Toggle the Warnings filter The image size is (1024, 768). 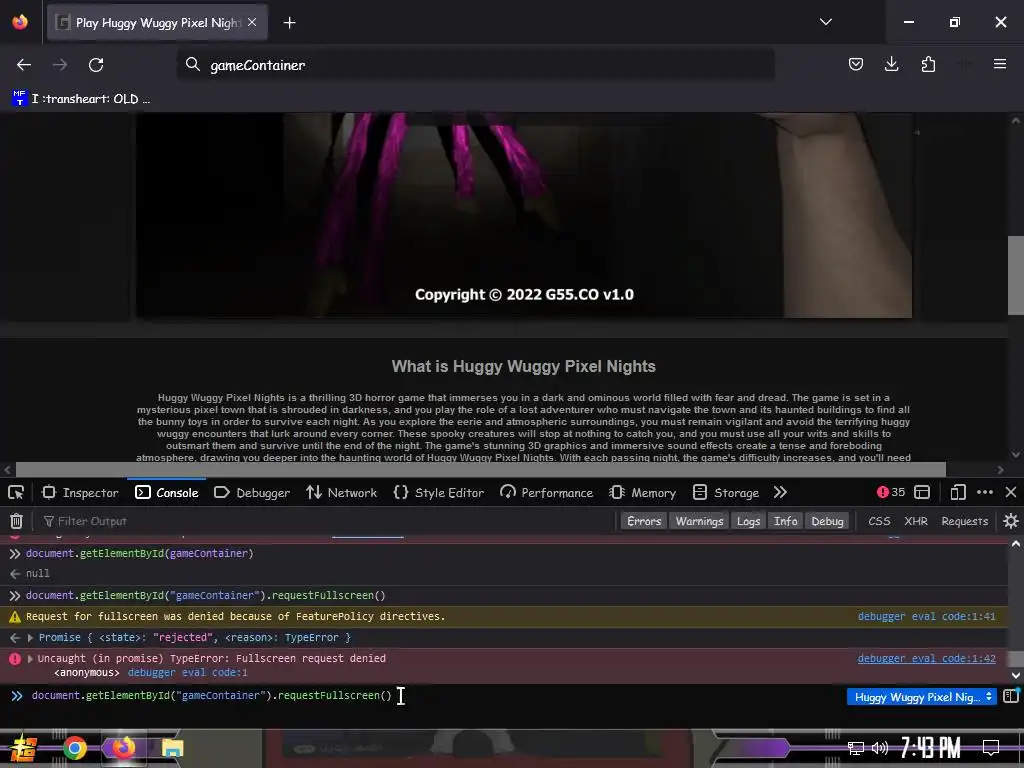(699, 521)
